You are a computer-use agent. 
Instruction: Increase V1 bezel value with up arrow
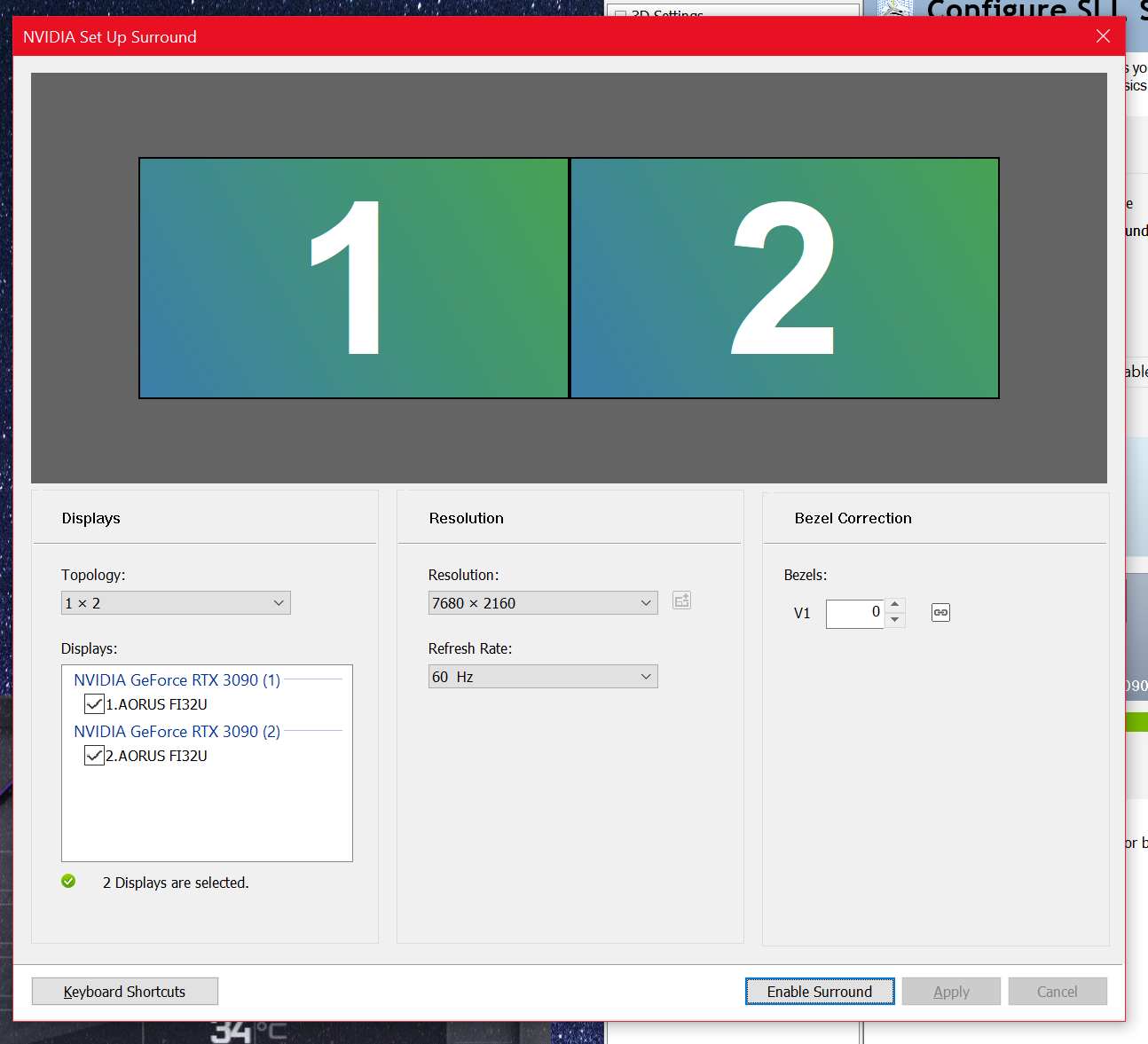[895, 604]
